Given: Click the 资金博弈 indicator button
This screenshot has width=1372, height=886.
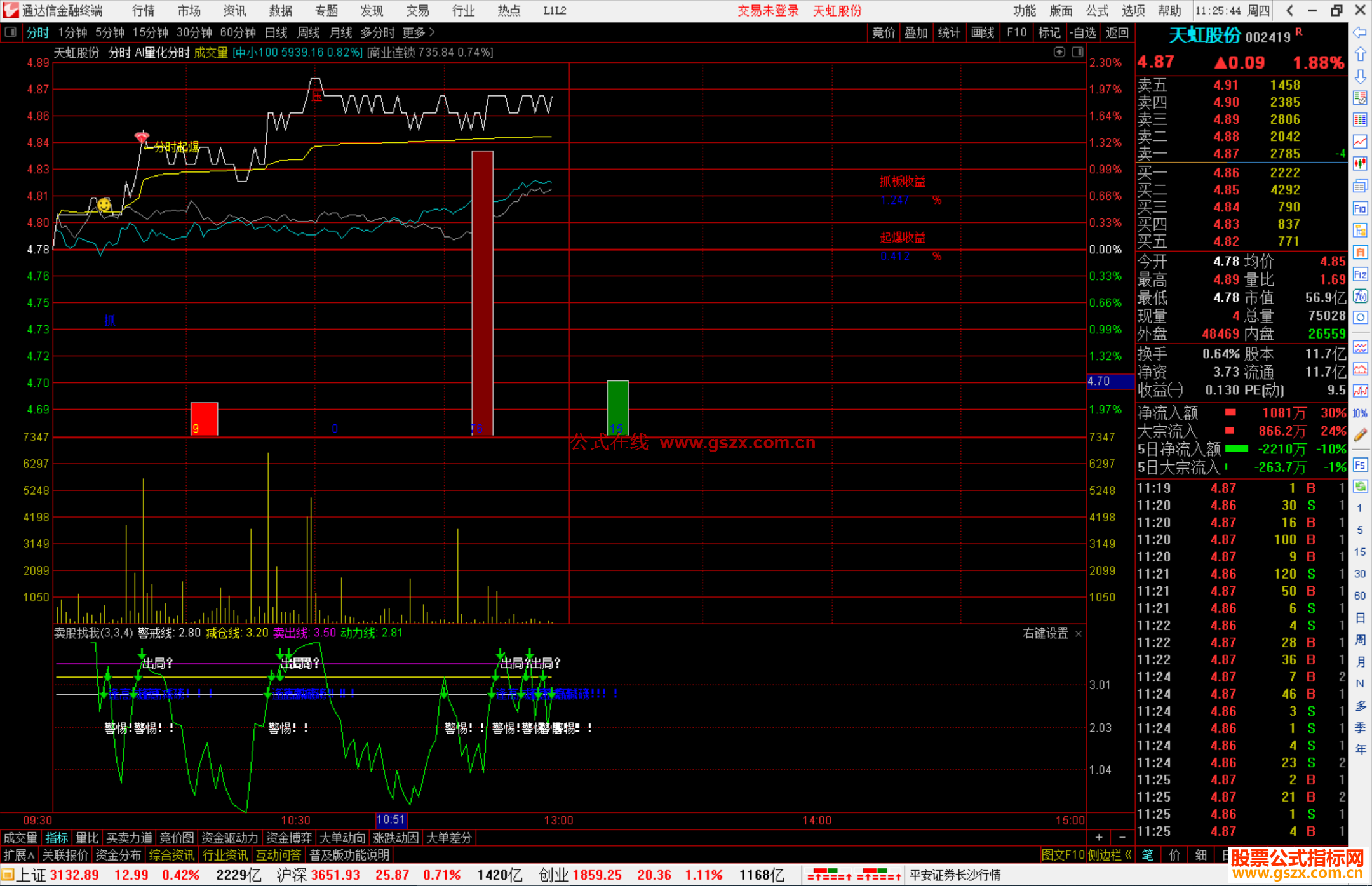Looking at the screenshot, I should pyautogui.click(x=289, y=838).
